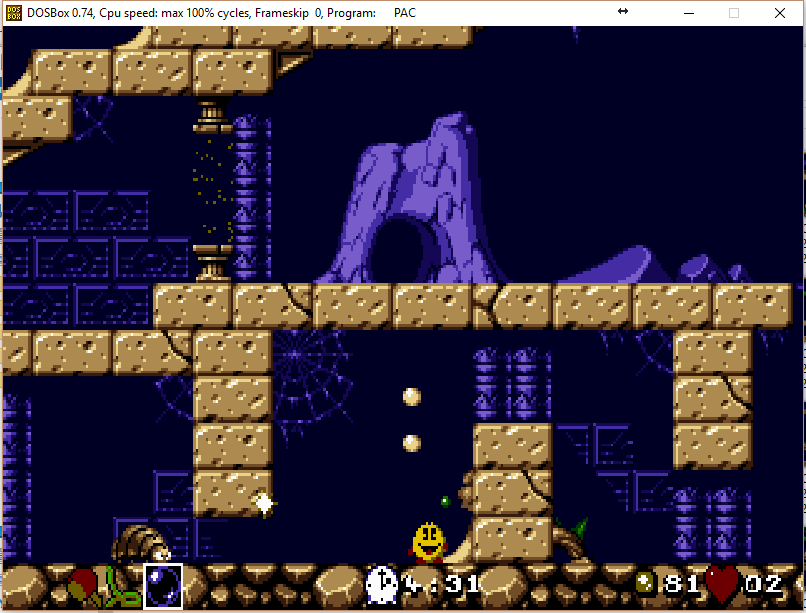
Task: Click the white sparkle on the stone block
Action: point(265,504)
